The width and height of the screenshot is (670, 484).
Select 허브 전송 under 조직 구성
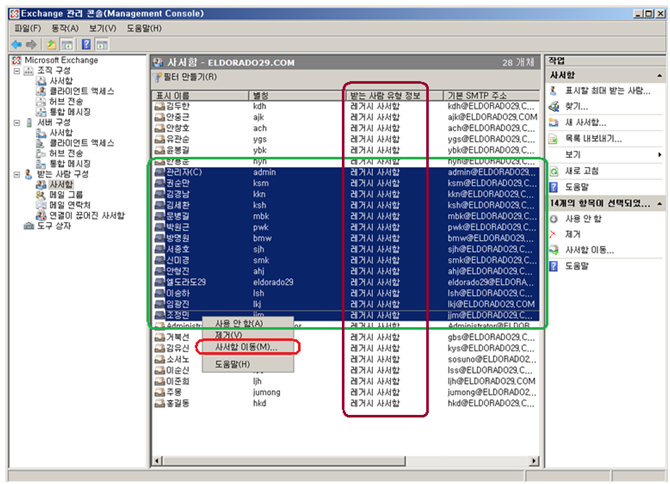point(66,101)
